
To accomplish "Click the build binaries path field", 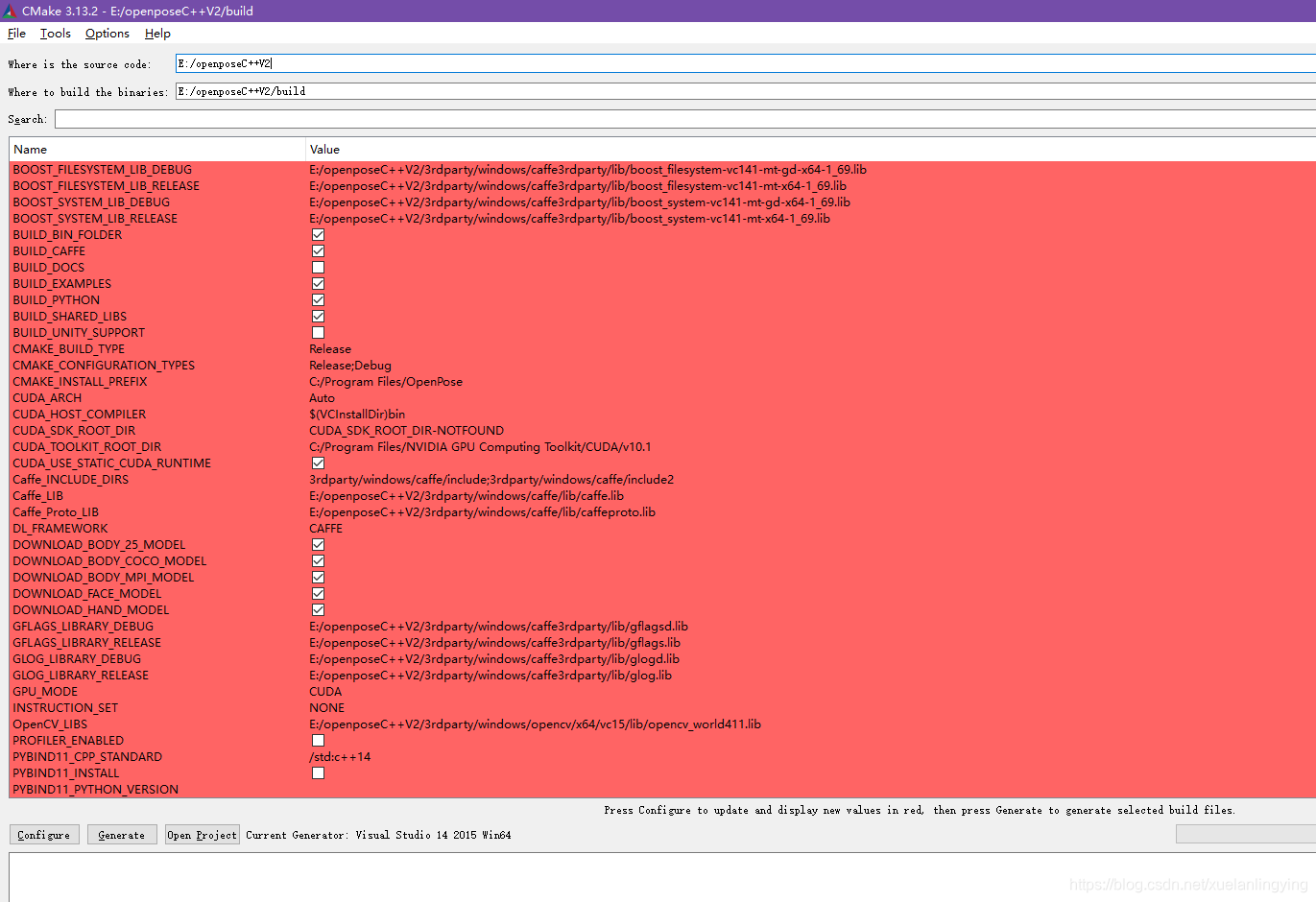I will [x=746, y=91].
